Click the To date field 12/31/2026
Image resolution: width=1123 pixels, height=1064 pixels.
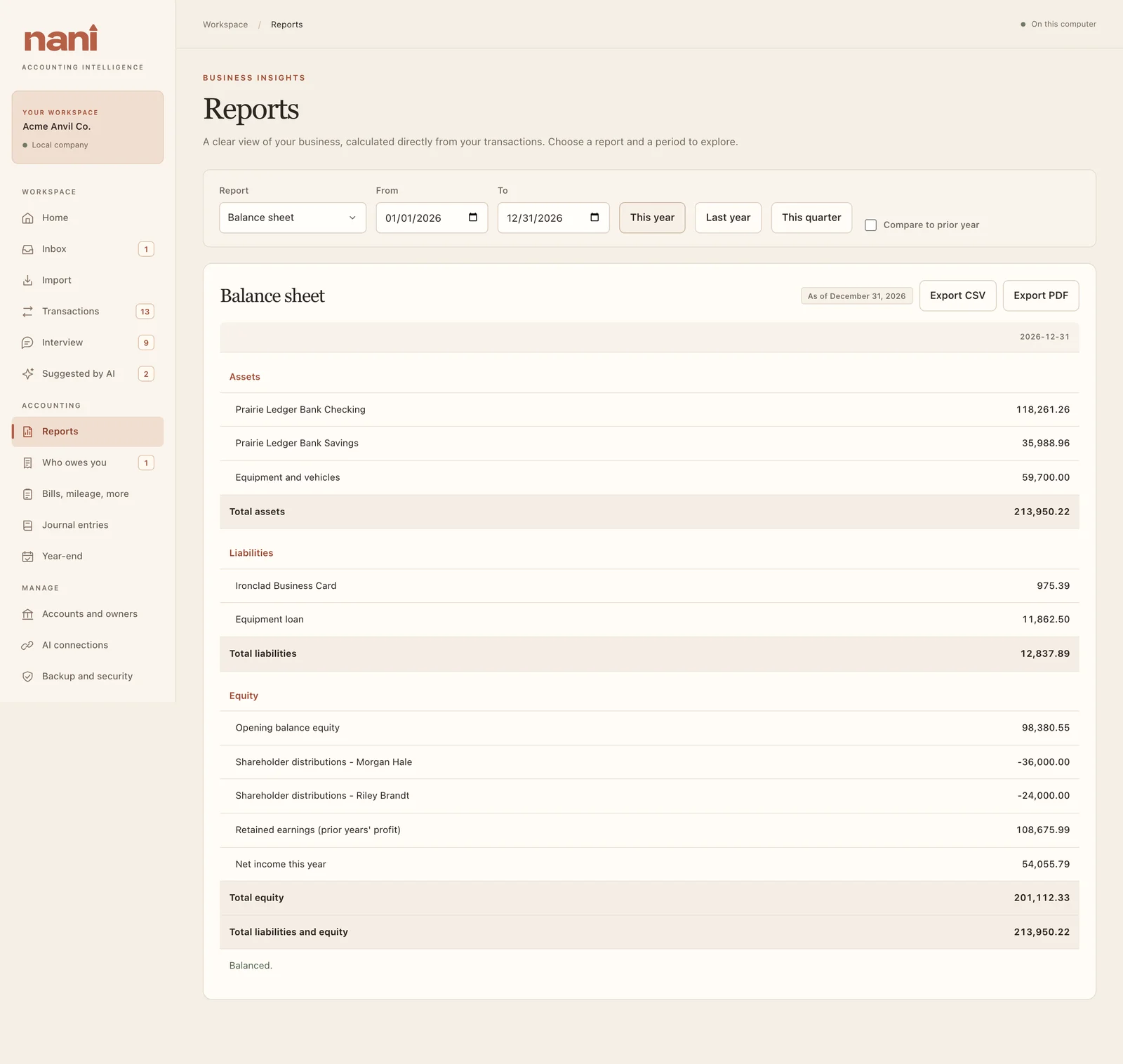(x=553, y=218)
